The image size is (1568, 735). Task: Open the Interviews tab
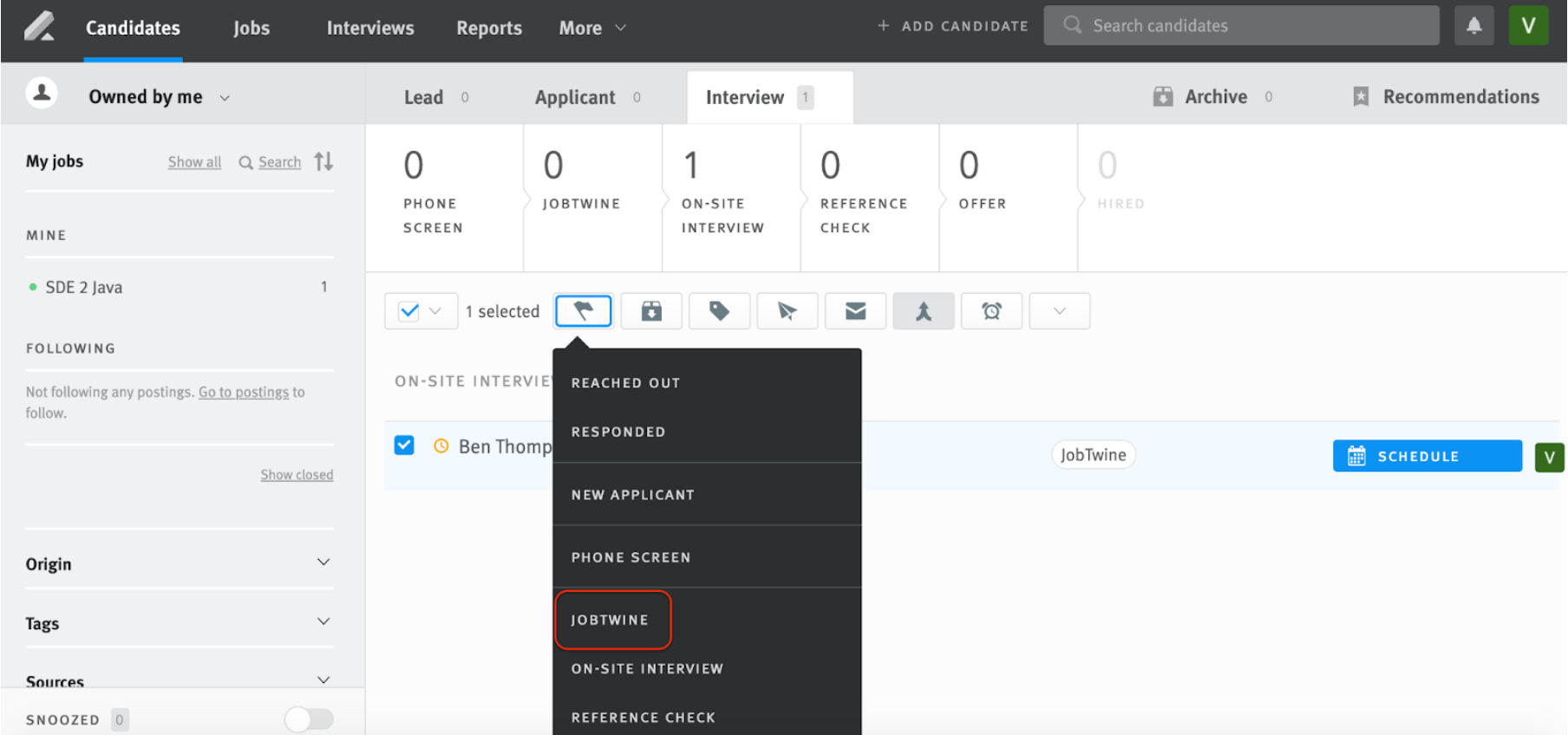coord(370,28)
